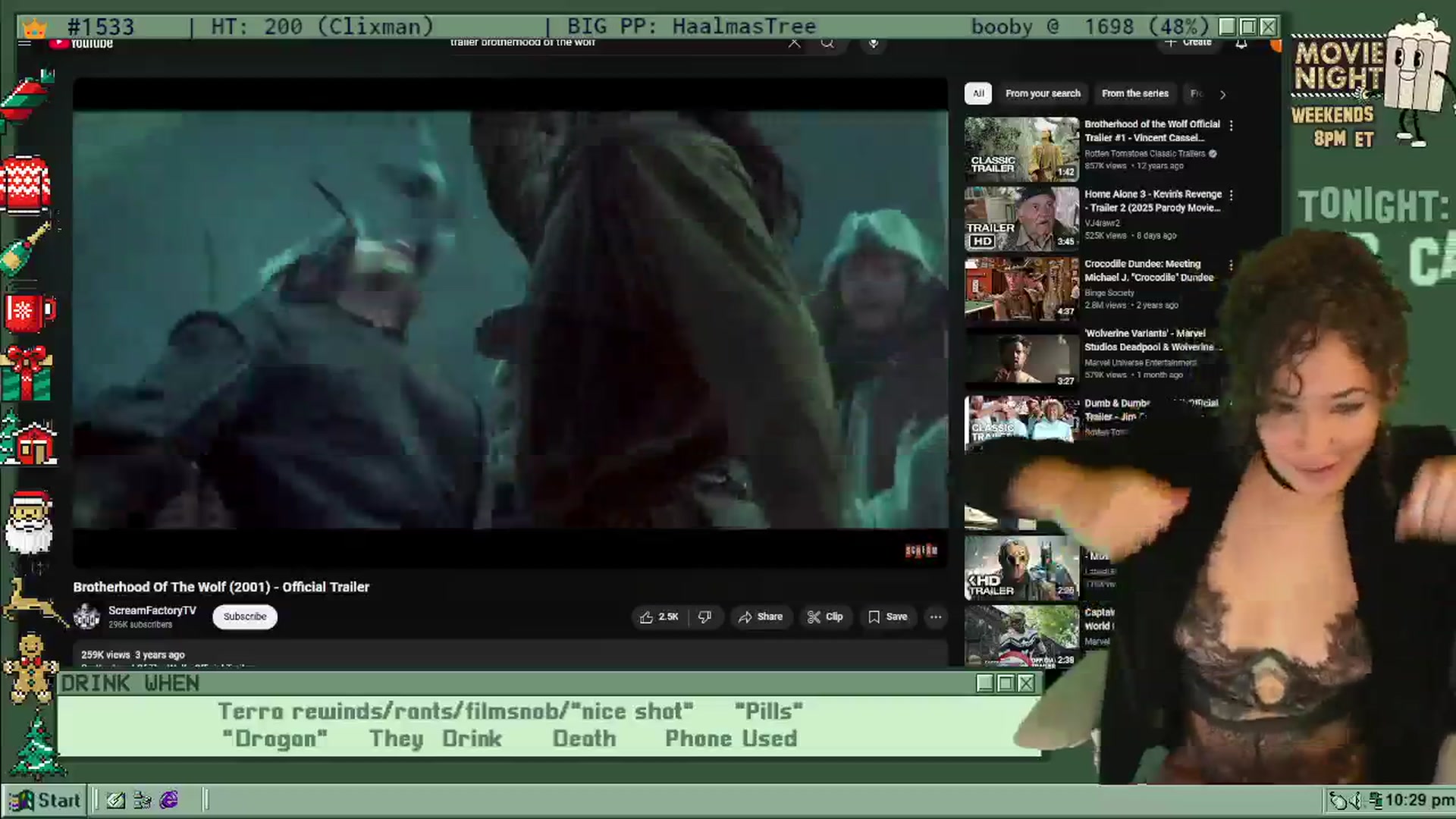
Task: Click the gift box sidebar icon
Action: click(27, 373)
